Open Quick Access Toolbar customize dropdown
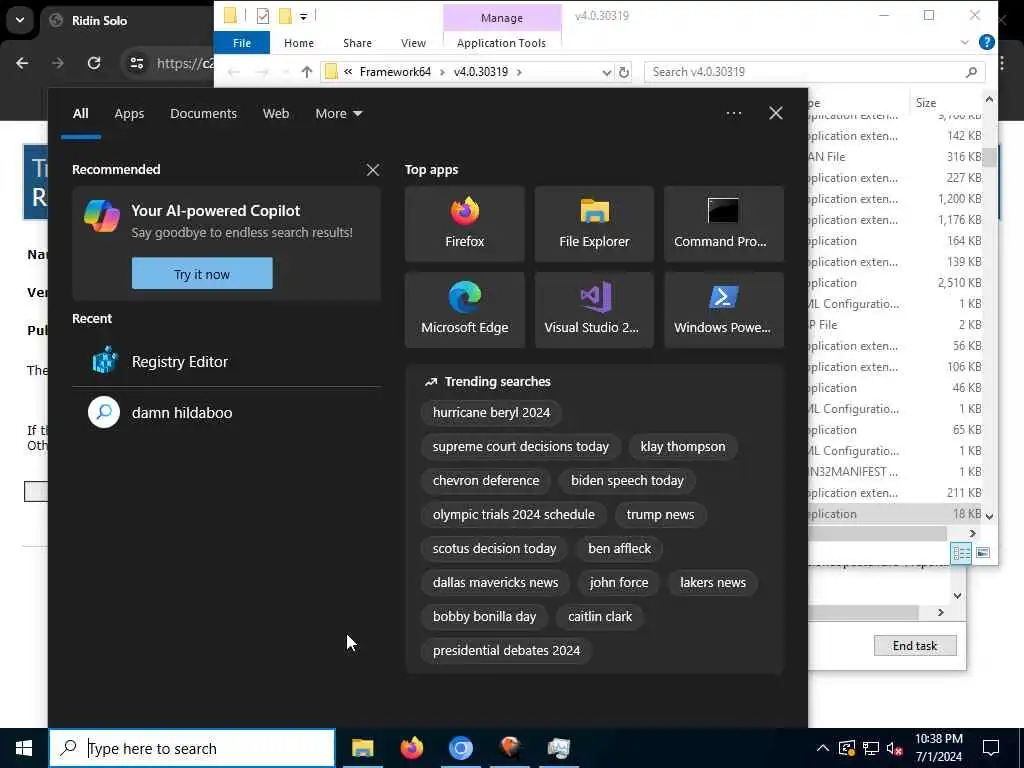Image resolution: width=1024 pixels, height=768 pixels. 303,16
